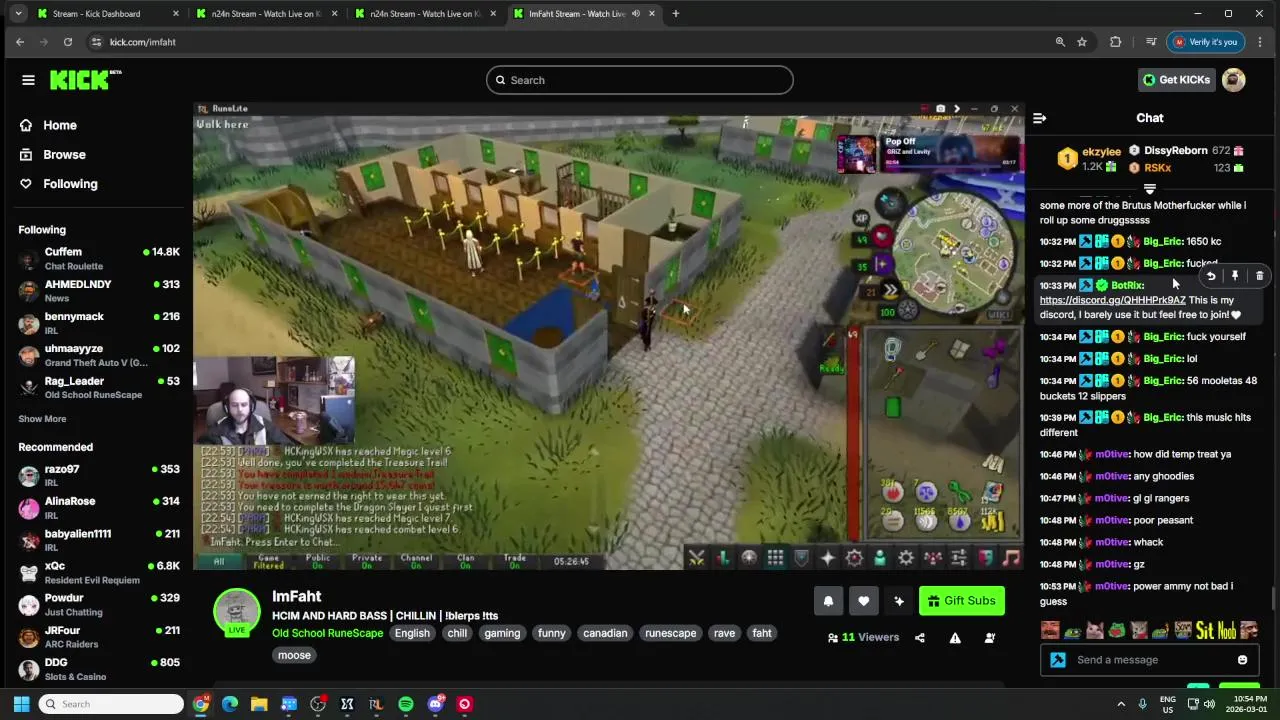Open the Kick hamburger menu

[28, 80]
